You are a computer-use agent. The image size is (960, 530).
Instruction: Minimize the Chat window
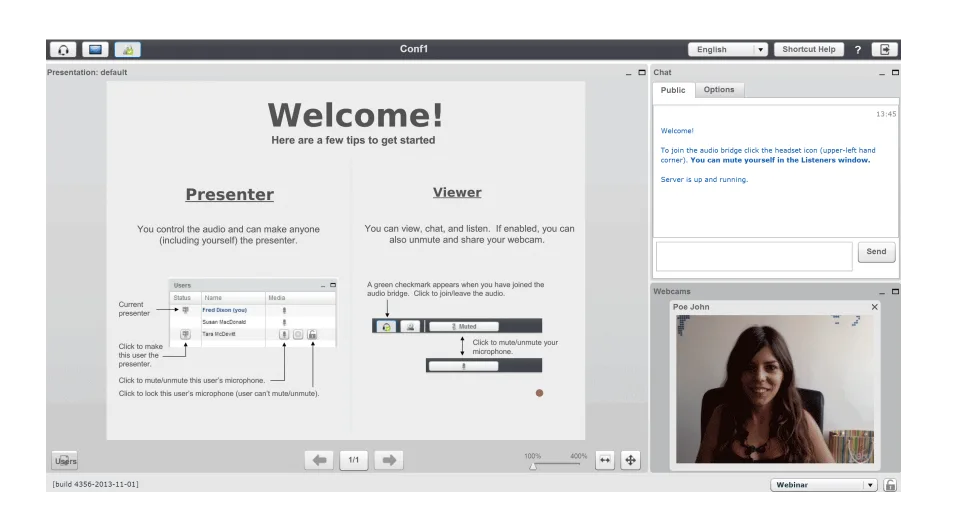(882, 73)
